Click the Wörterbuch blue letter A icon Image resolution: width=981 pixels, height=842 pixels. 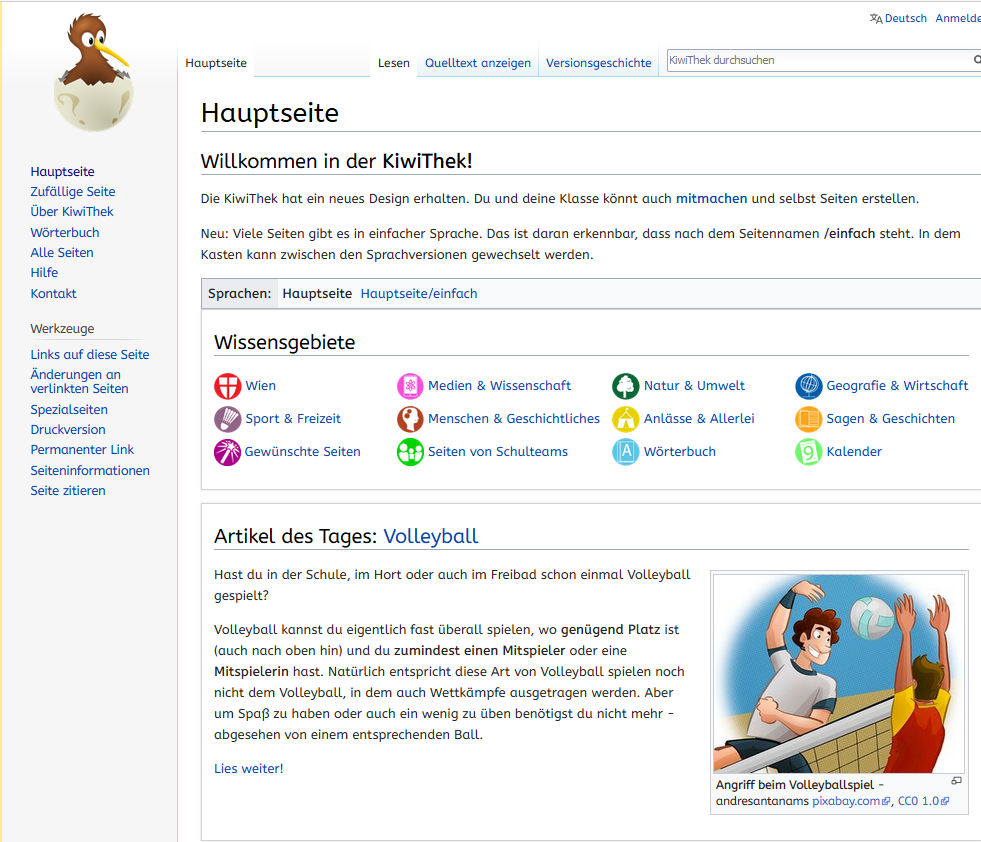click(625, 452)
